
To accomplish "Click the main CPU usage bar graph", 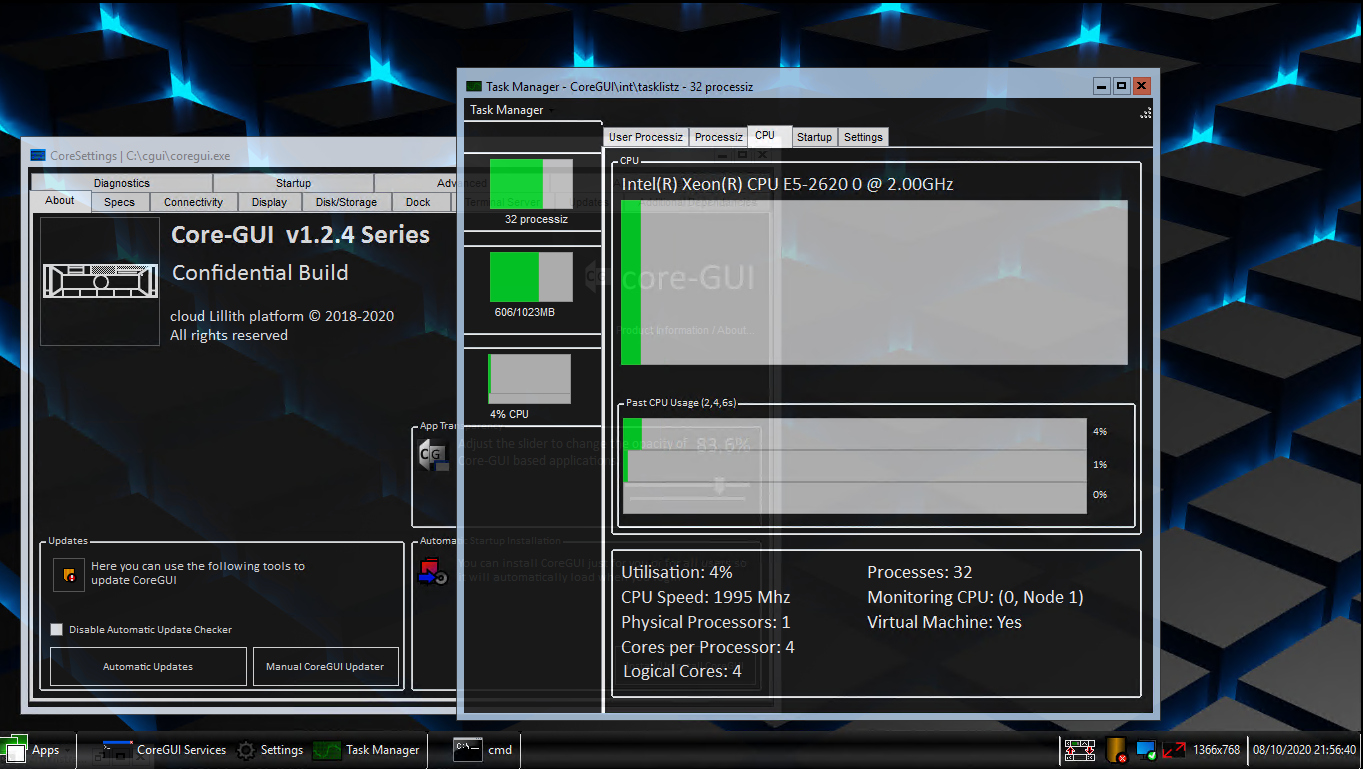I will point(874,283).
